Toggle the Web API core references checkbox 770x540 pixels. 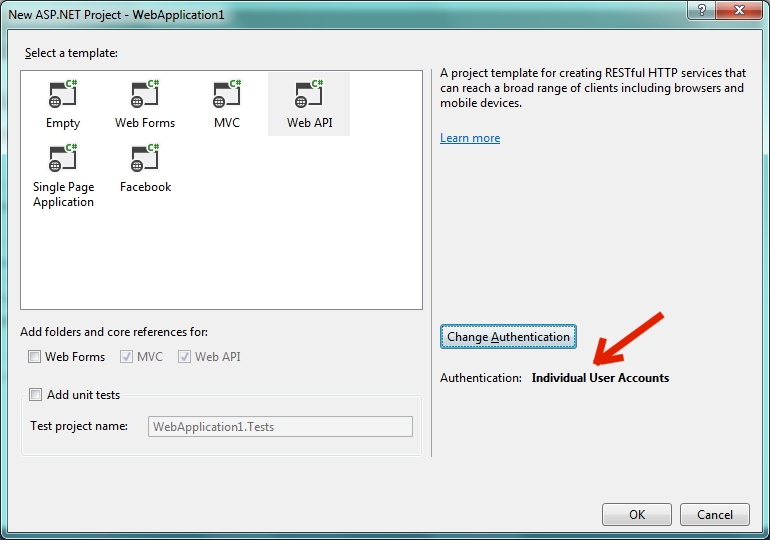click(184, 356)
